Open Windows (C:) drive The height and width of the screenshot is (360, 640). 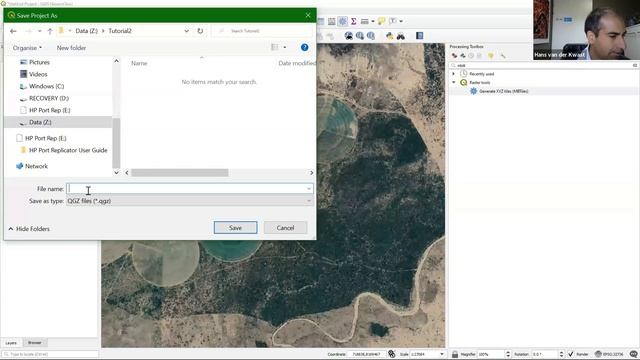[47, 86]
